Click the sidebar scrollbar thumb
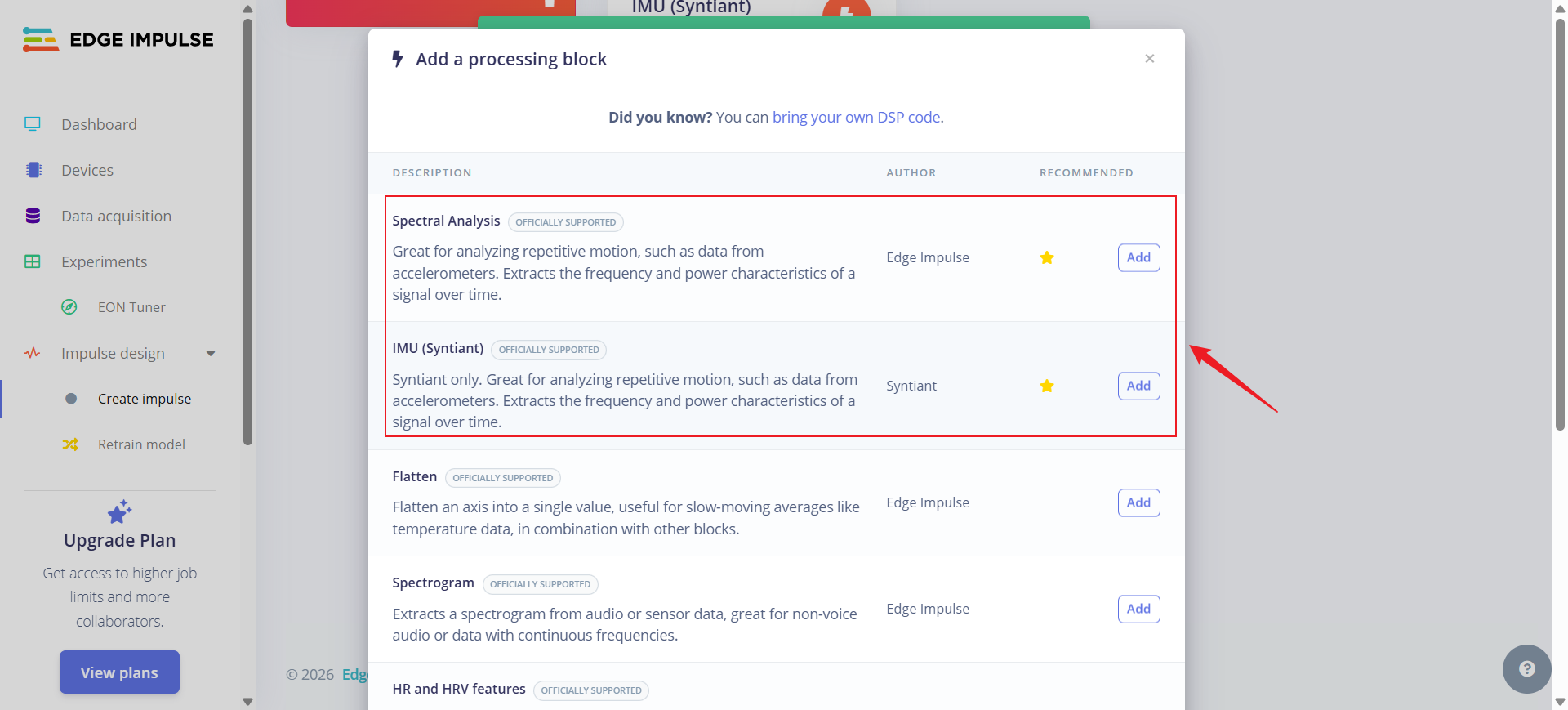 [247, 231]
